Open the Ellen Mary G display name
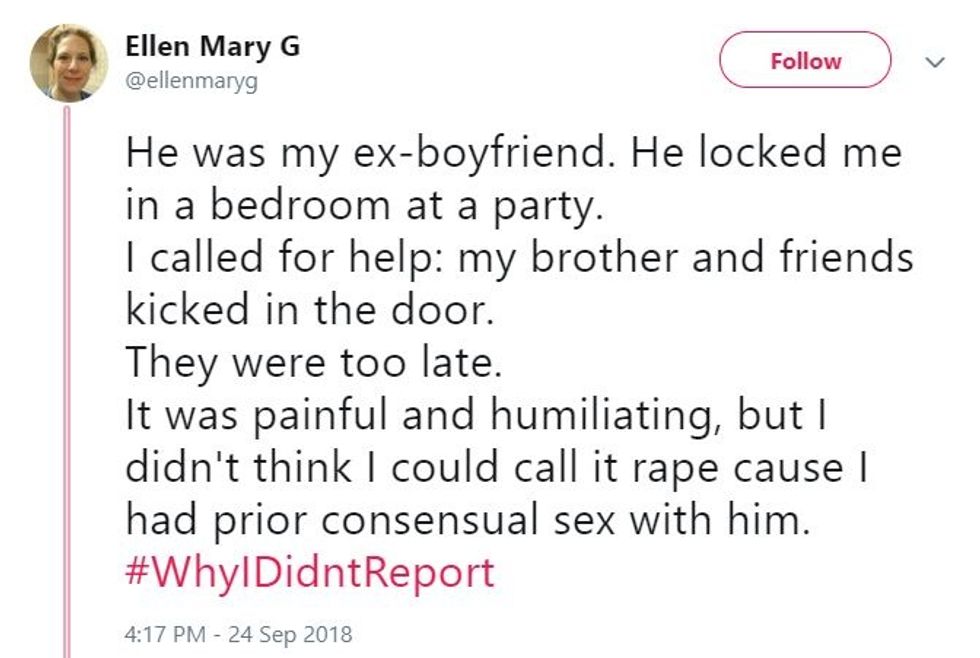This screenshot has width=980, height=658. pyautogui.click(x=212, y=47)
